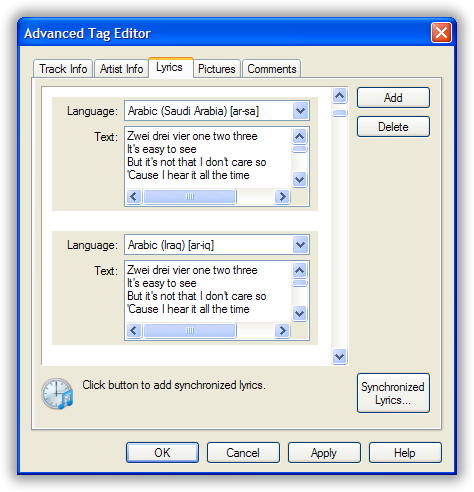474x492 pixels.
Task: Open Synchronized Lyrics dialog button
Action: [393, 393]
